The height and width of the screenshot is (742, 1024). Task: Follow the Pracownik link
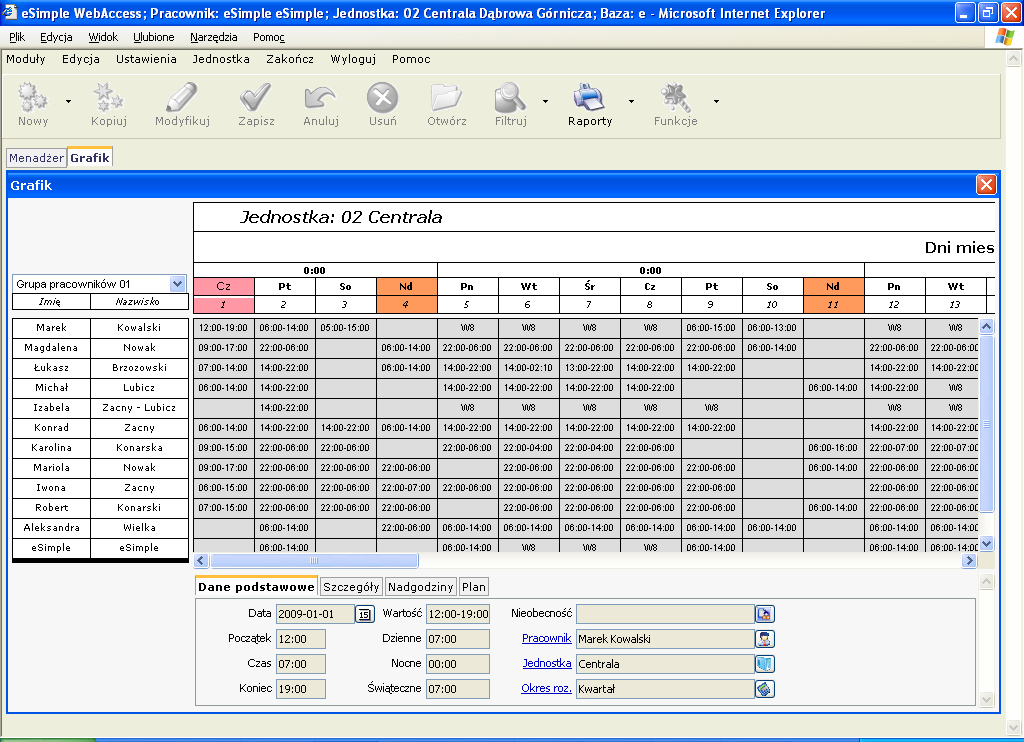(x=547, y=638)
